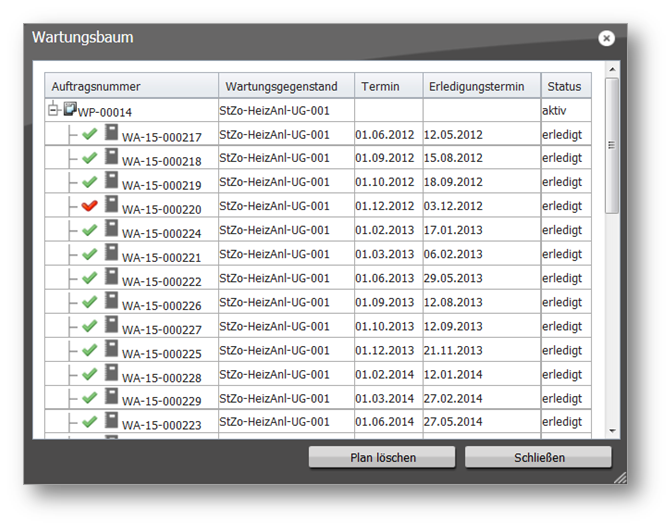Click the dialog resize grip corner
Viewport: 671px width, 528px height.
pyautogui.click(x=620, y=478)
